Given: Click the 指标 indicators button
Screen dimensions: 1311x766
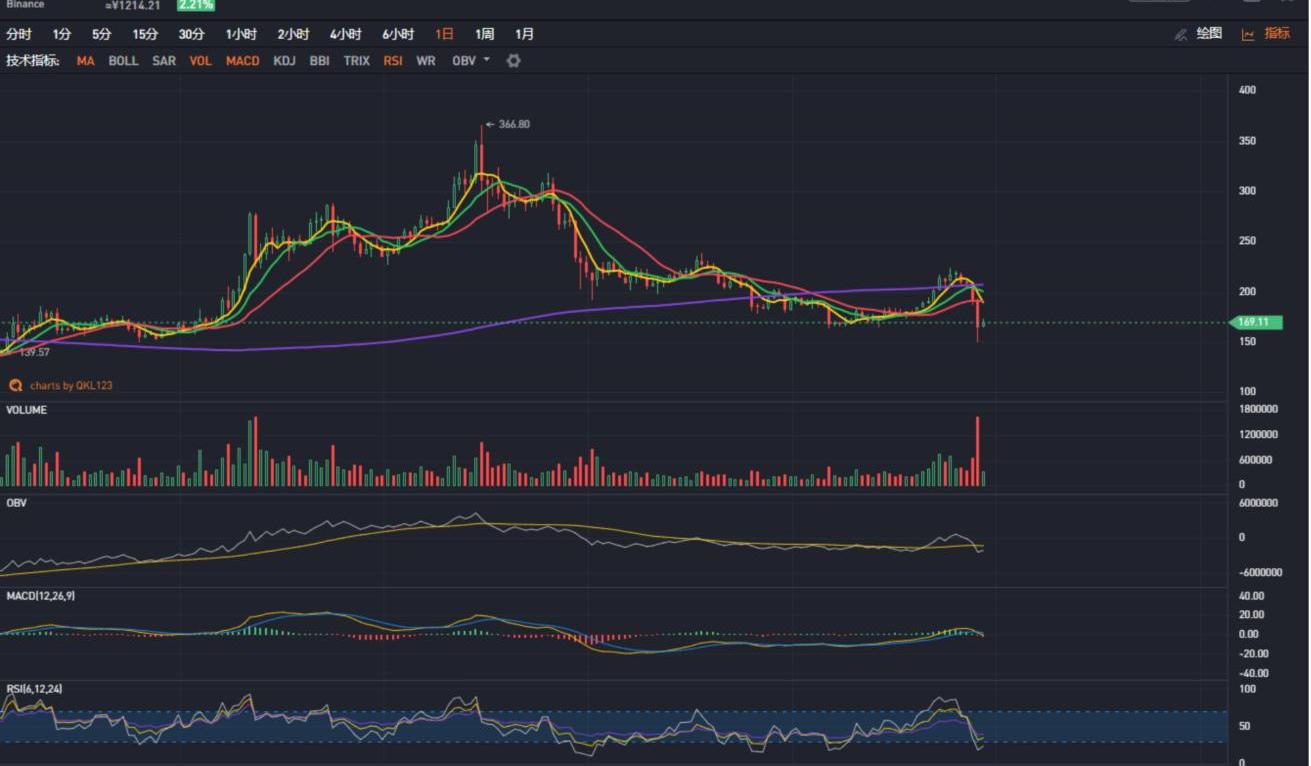Looking at the screenshot, I should (x=1277, y=34).
